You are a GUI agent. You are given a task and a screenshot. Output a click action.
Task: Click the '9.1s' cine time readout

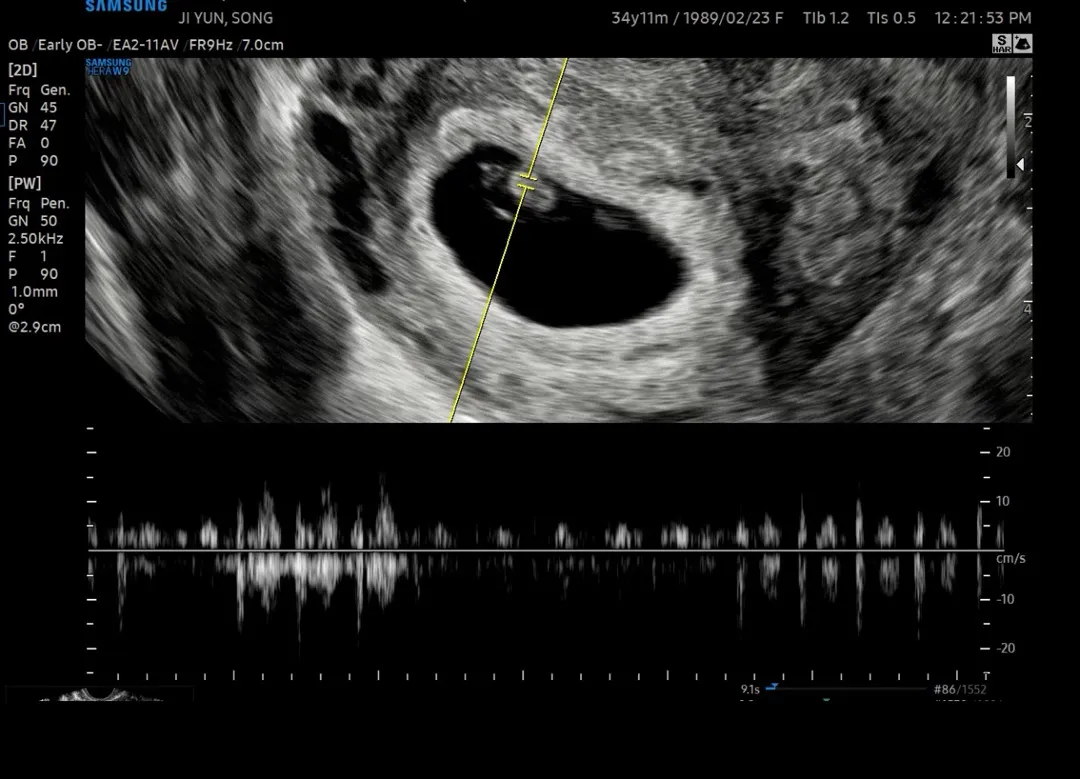750,689
